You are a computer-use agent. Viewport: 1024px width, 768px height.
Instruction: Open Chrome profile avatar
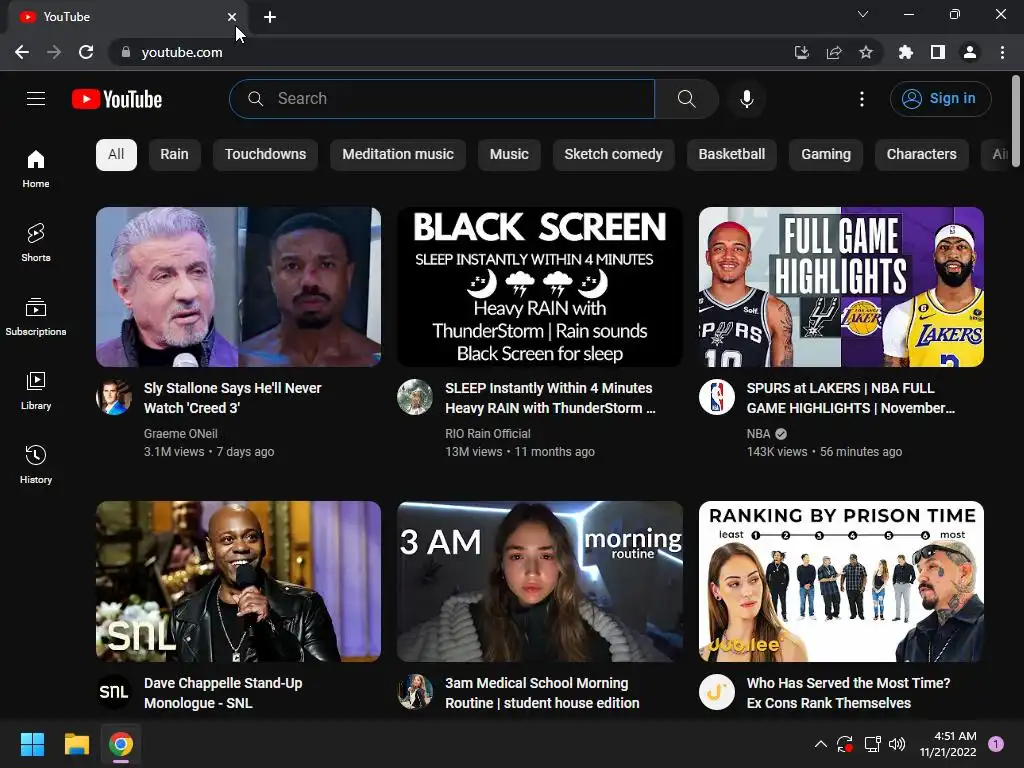tap(970, 52)
